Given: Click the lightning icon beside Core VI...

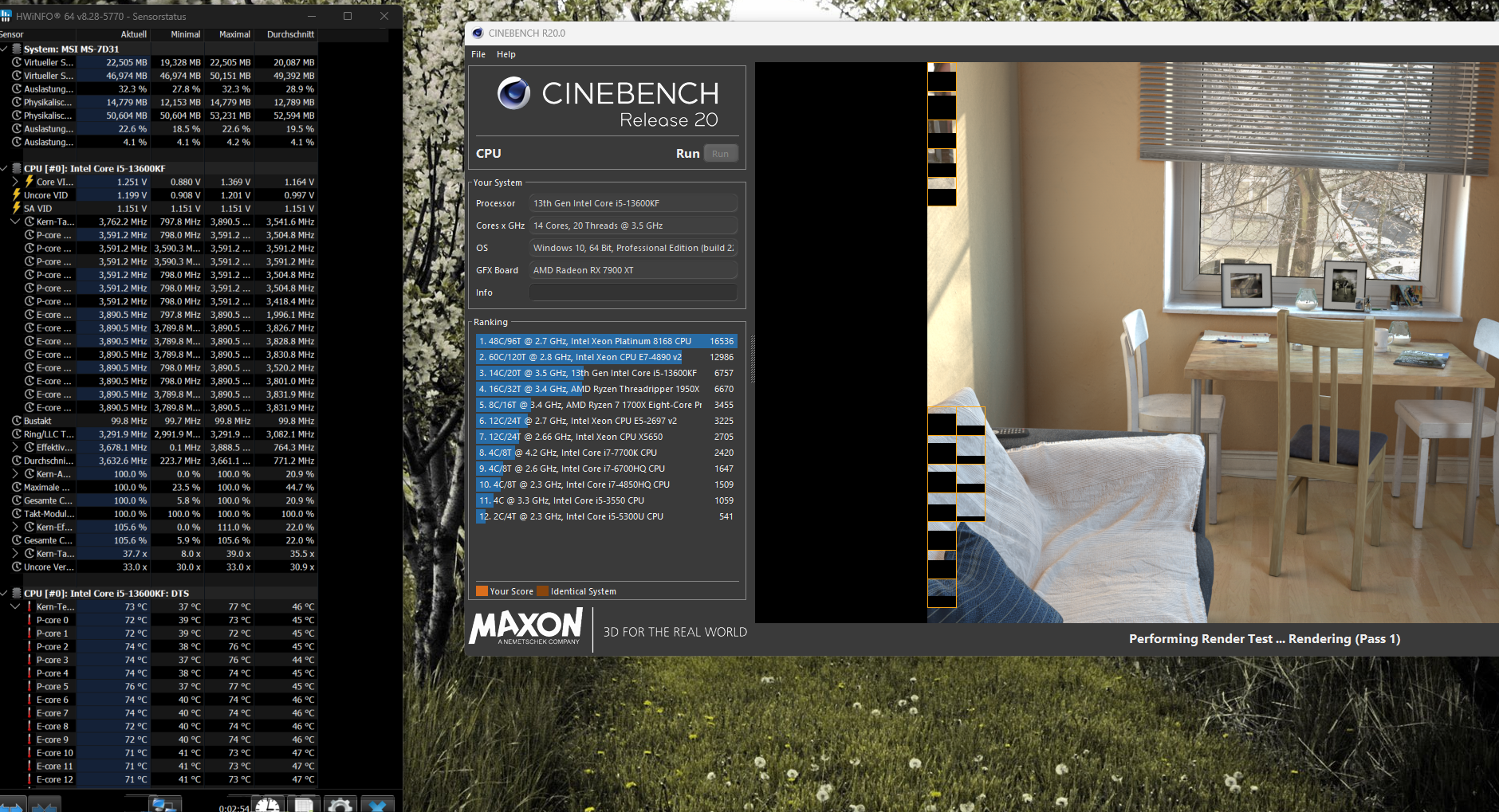Looking at the screenshot, I should [x=30, y=182].
